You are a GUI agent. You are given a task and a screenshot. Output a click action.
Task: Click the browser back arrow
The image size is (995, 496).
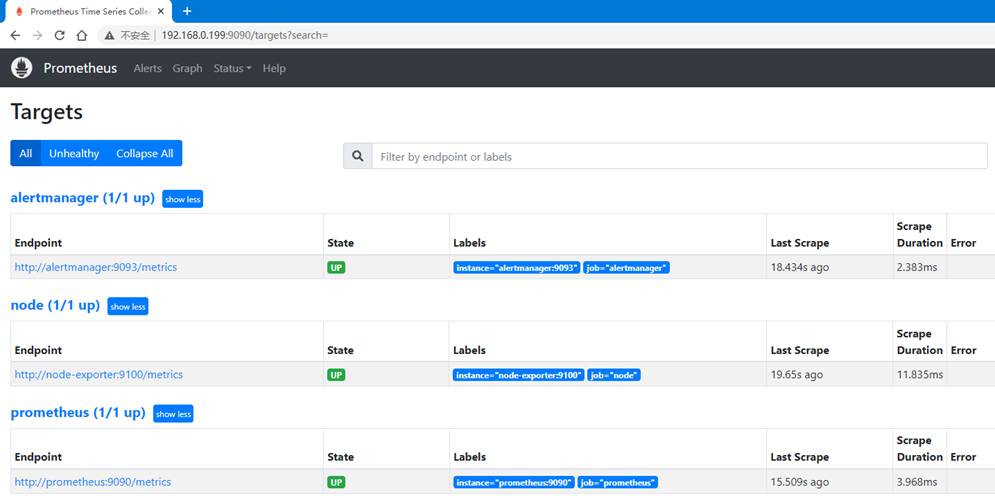[x=15, y=36]
